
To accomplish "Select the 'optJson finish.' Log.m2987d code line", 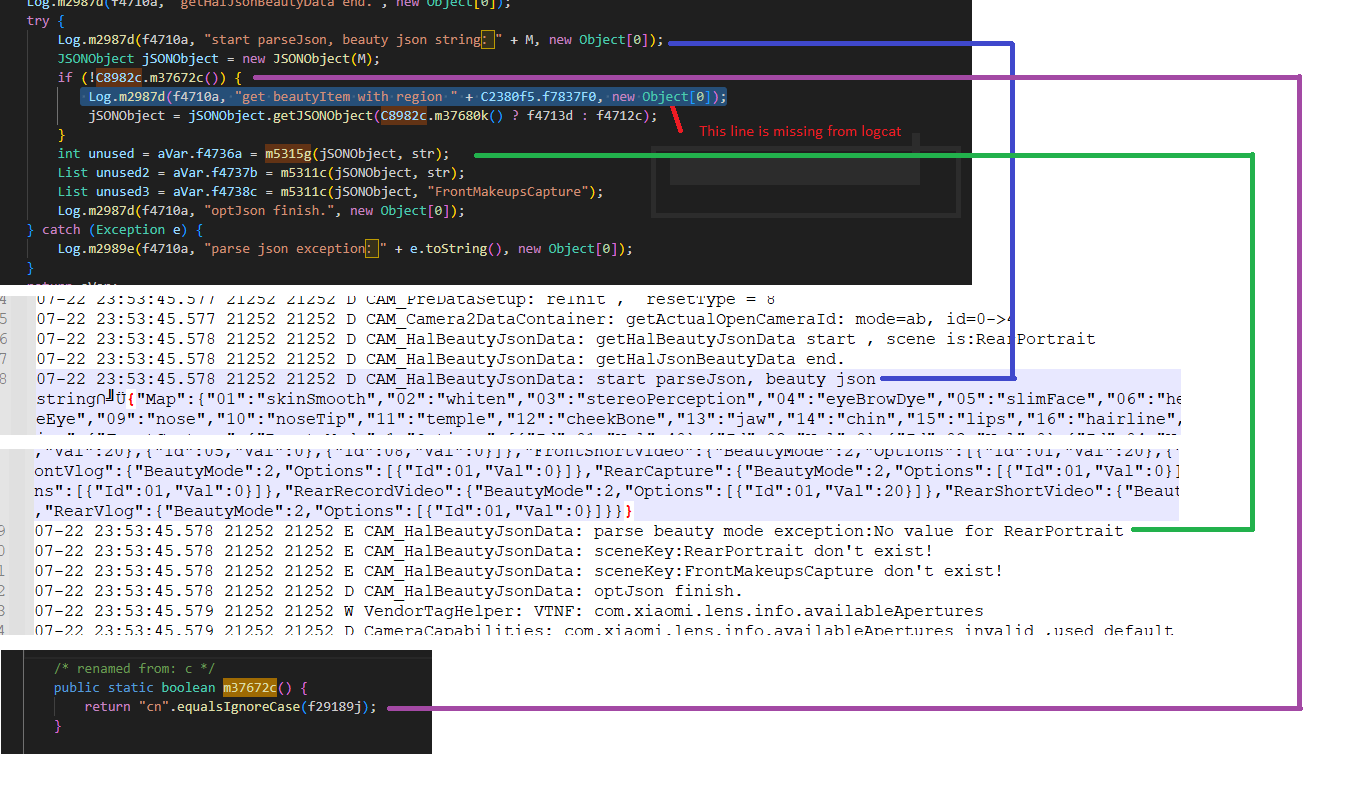I will coord(261,211).
